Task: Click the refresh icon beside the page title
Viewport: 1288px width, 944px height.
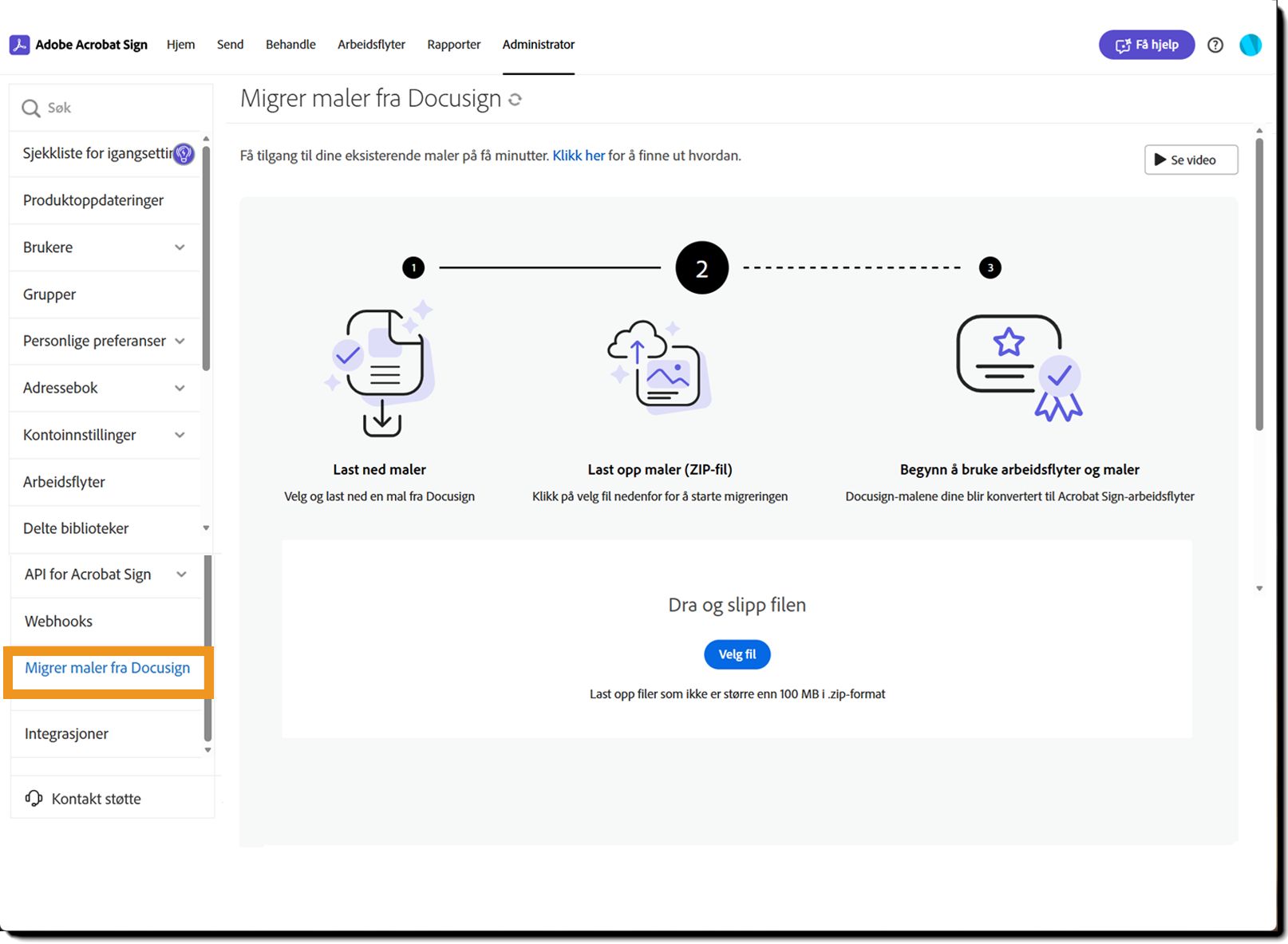Action: (x=516, y=100)
